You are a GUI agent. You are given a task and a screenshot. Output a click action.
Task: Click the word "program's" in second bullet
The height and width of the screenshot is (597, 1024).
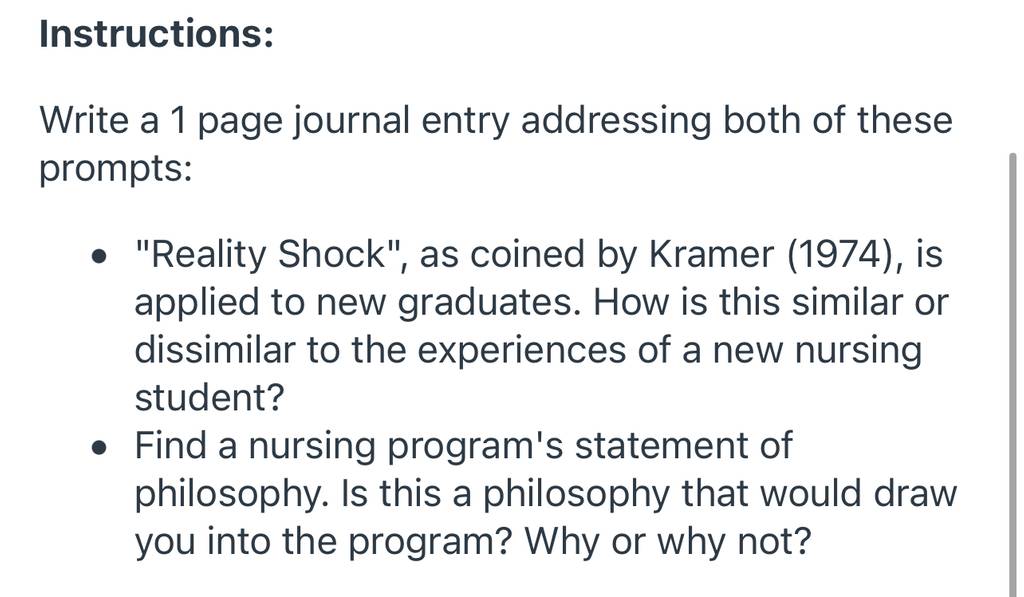(474, 447)
